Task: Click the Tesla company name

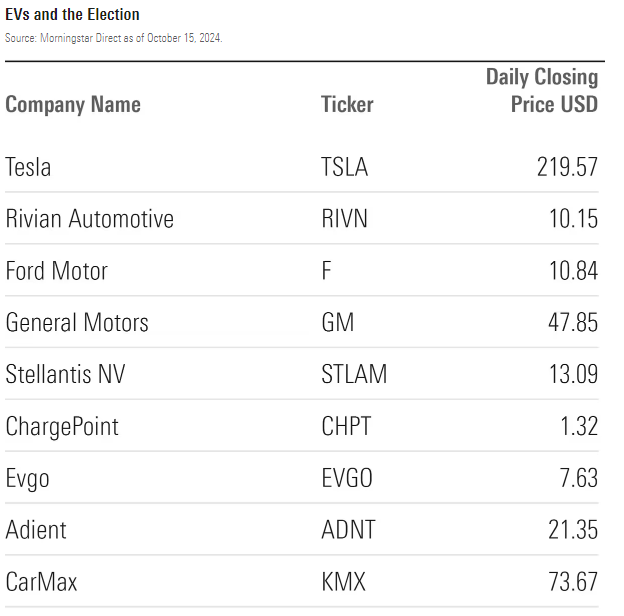Action: click(28, 167)
